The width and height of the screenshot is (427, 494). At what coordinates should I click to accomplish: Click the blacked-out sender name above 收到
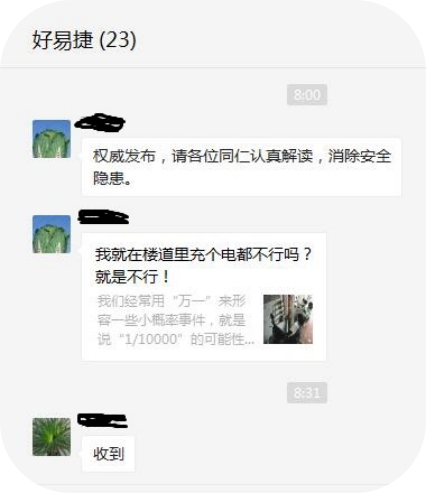click(102, 421)
